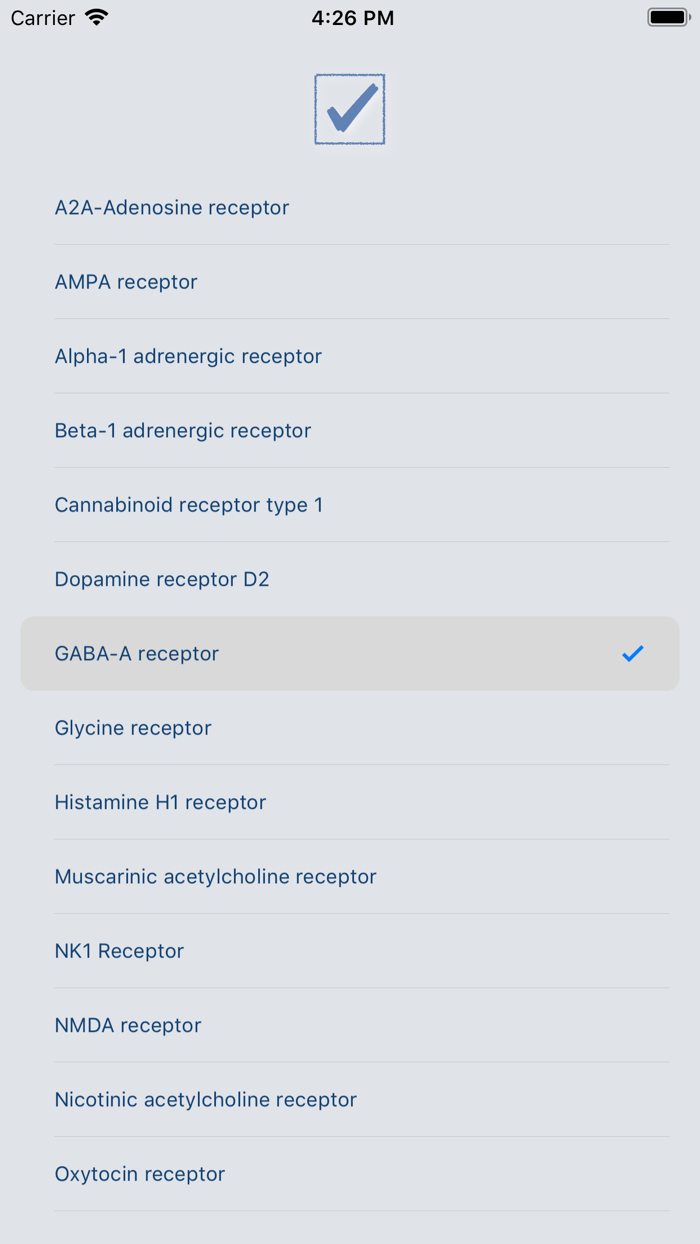Select Beta-1 adrenergic receptor
The image size is (700, 1244).
click(x=182, y=430)
